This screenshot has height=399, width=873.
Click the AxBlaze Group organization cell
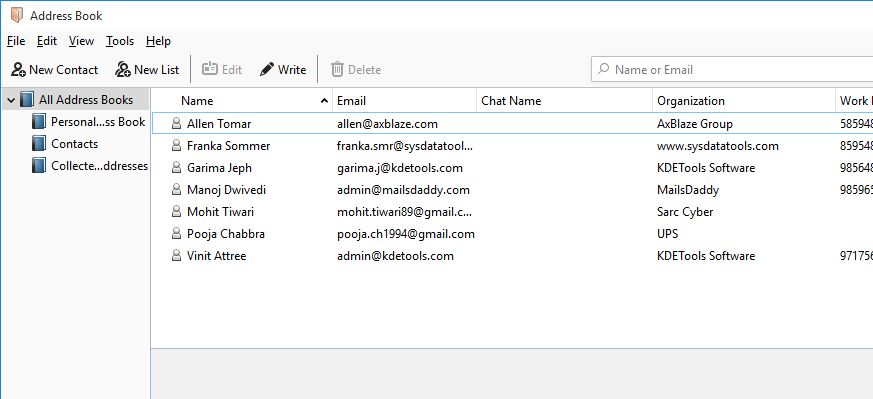tap(695, 124)
